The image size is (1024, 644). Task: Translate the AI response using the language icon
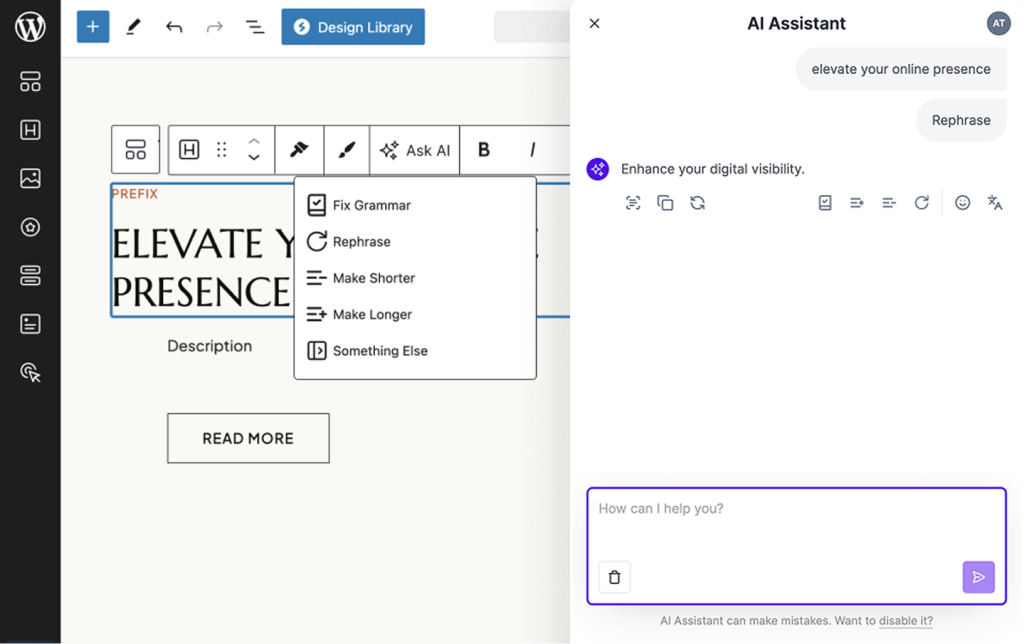tap(995, 202)
